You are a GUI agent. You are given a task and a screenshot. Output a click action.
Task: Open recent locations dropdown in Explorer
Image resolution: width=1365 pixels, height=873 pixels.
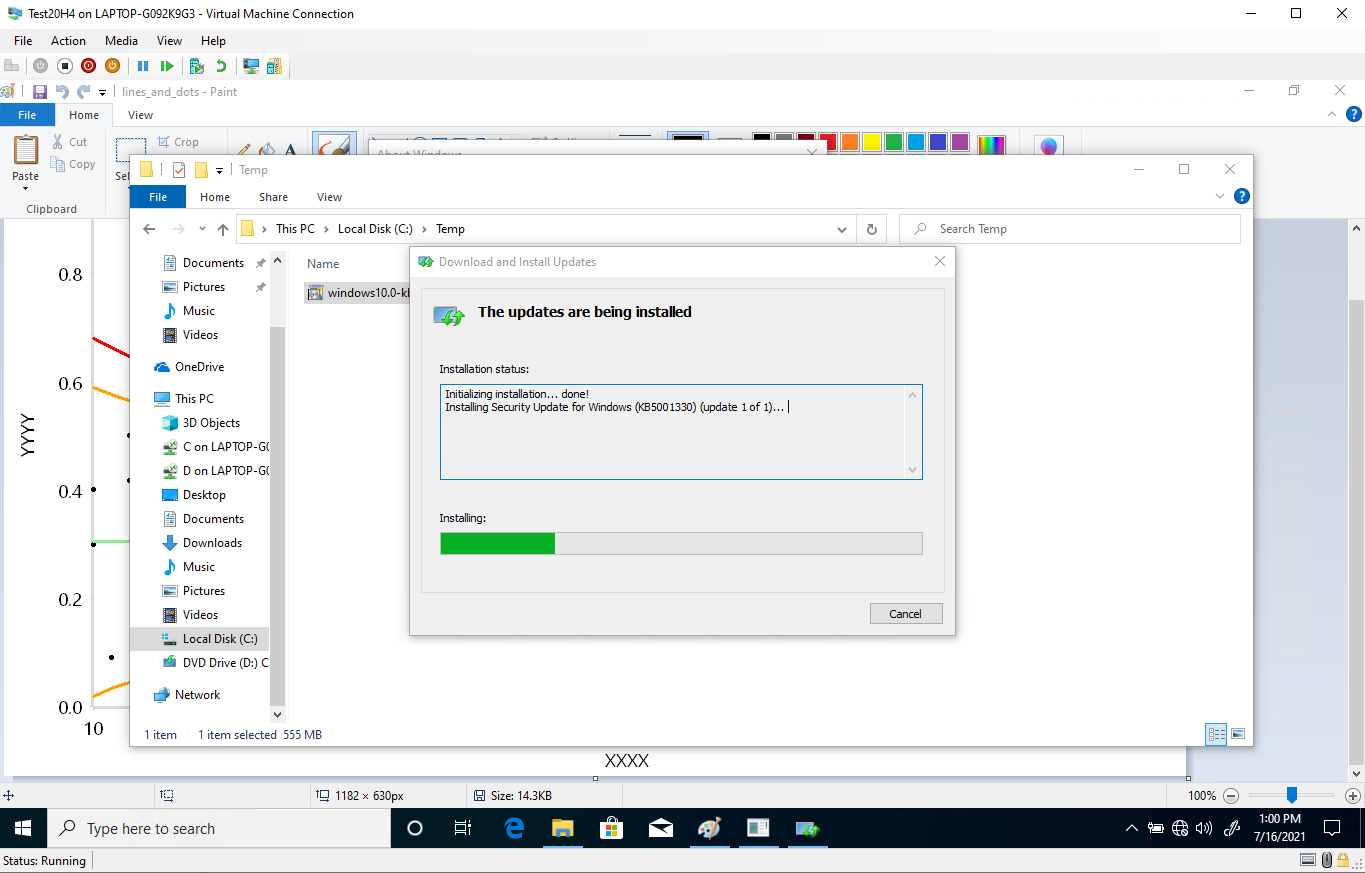tap(202, 229)
